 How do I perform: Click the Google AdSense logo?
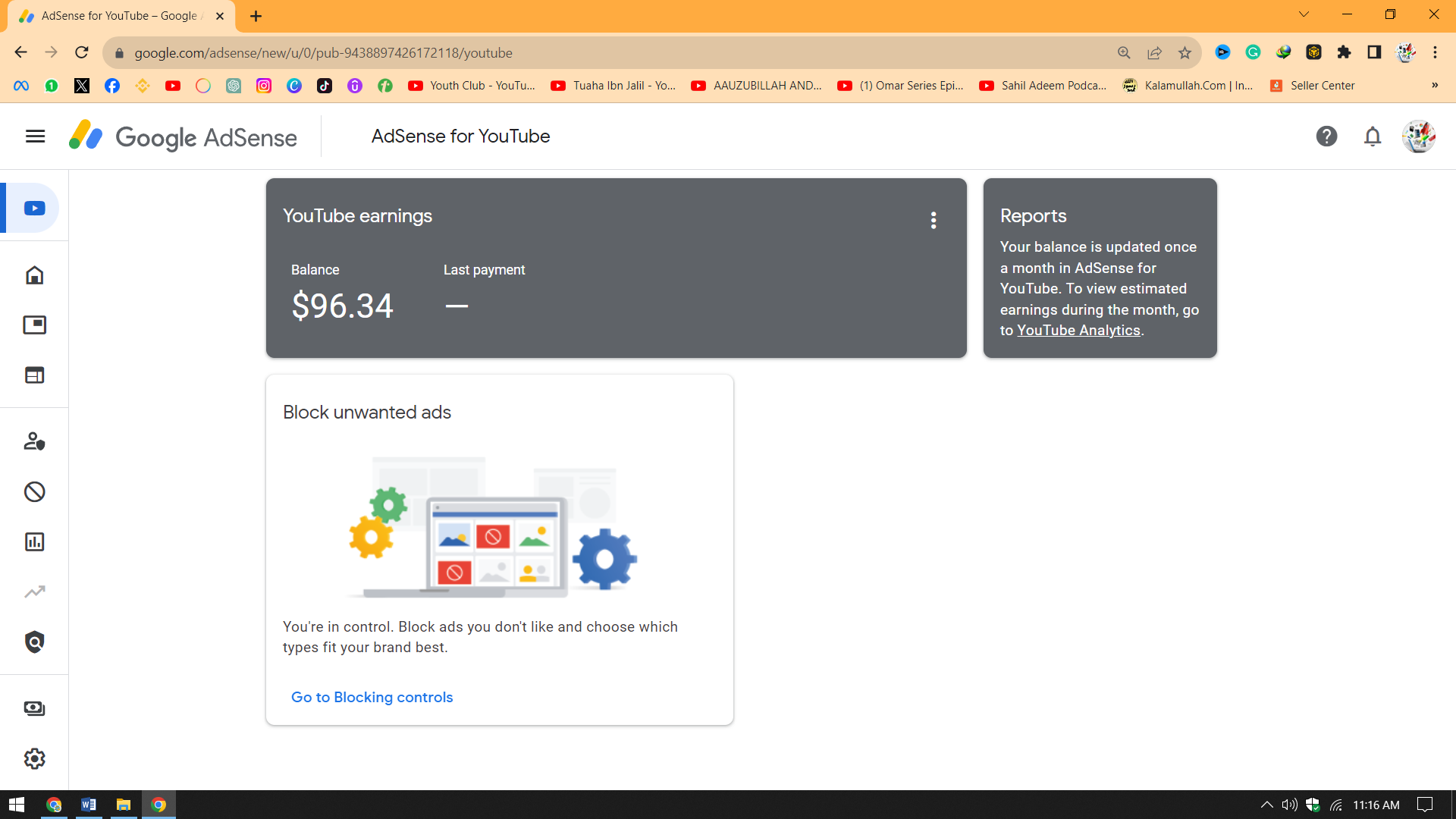[x=183, y=136]
